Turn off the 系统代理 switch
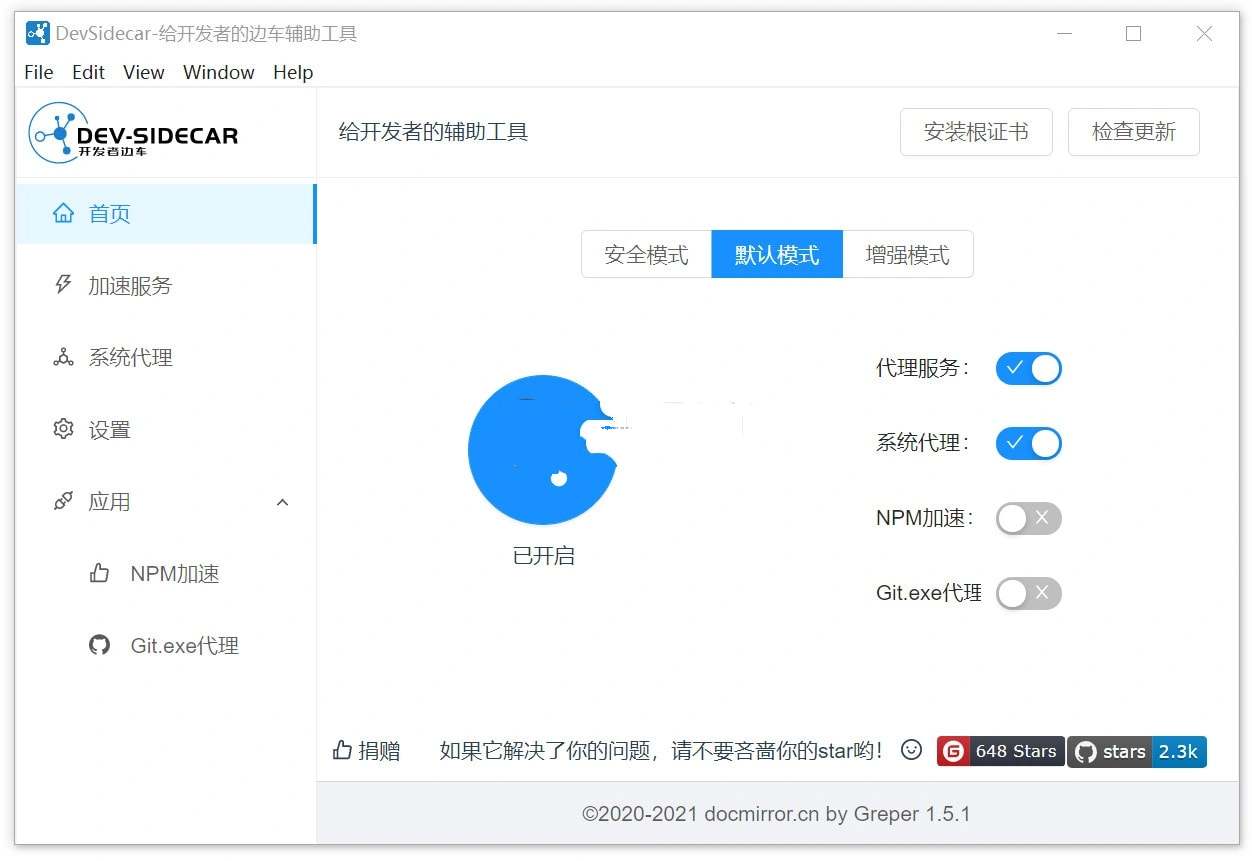 (x=1028, y=443)
